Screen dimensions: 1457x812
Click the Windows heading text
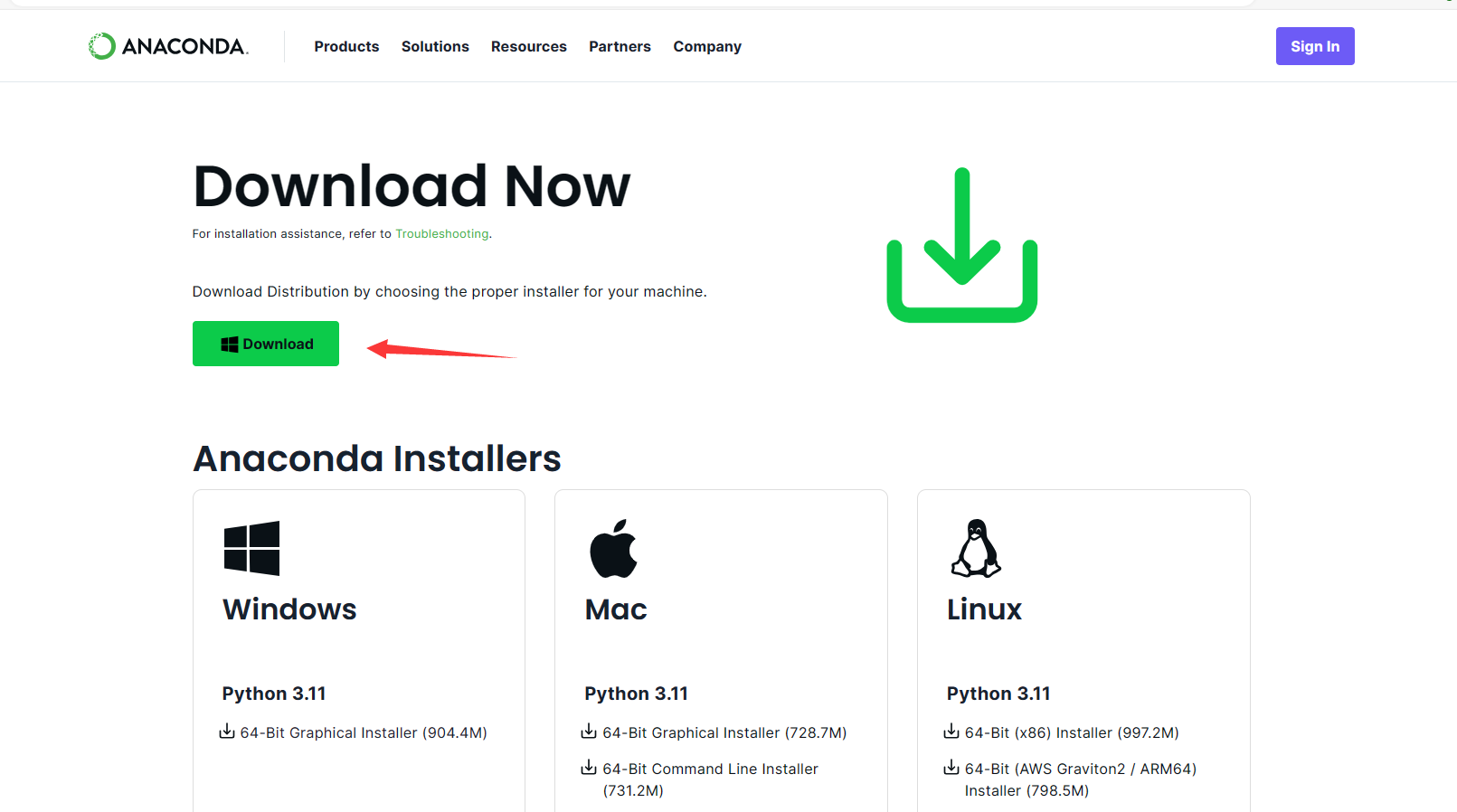pyautogui.click(x=289, y=609)
